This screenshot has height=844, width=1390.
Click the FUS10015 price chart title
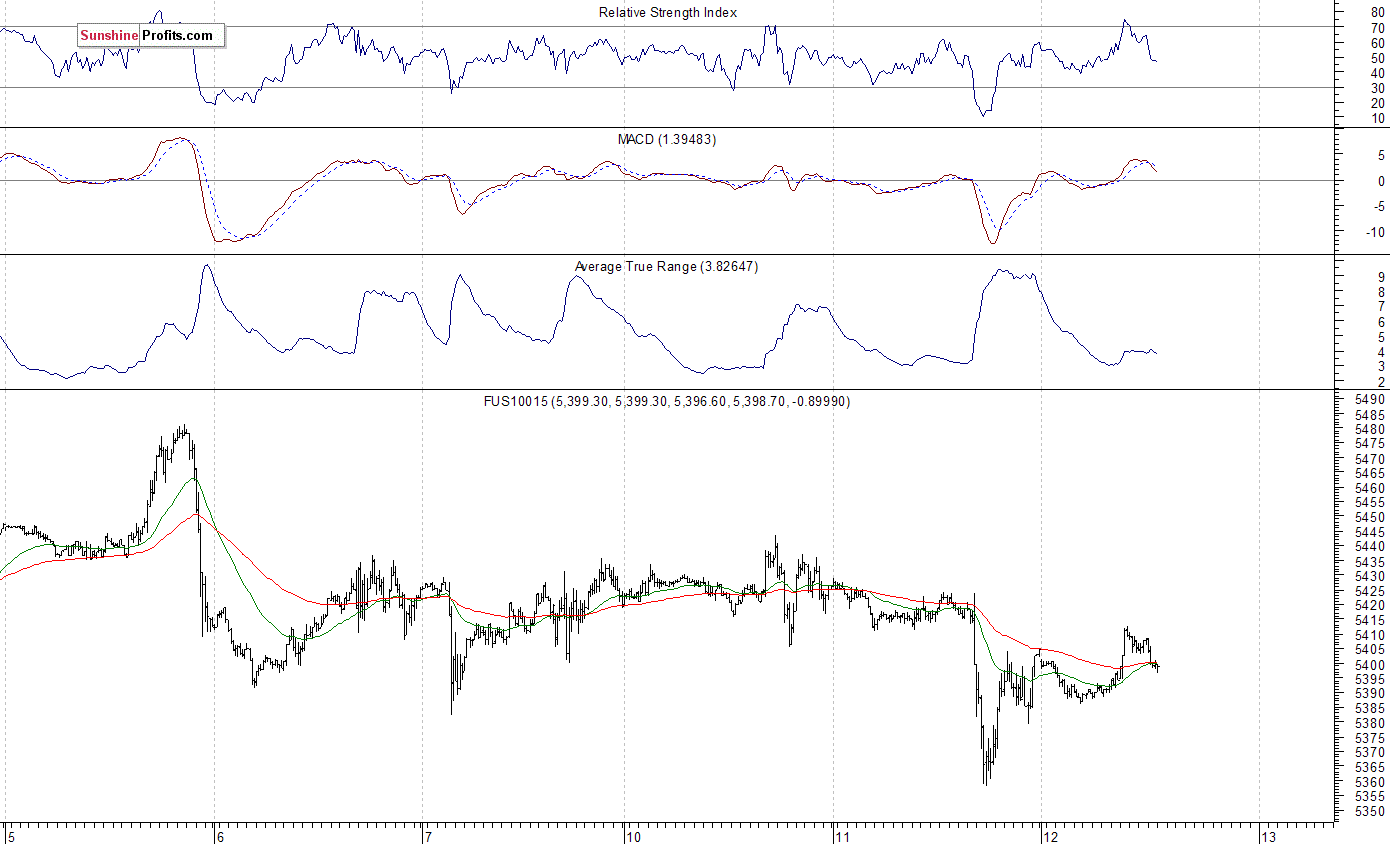(x=667, y=401)
